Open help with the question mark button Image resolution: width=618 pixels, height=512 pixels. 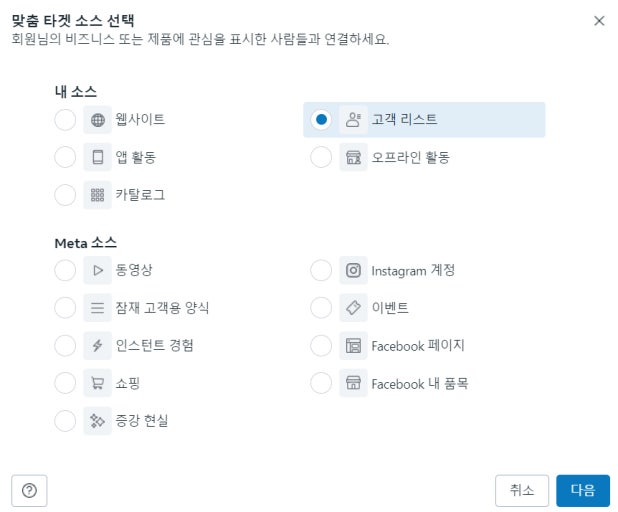click(x=29, y=491)
